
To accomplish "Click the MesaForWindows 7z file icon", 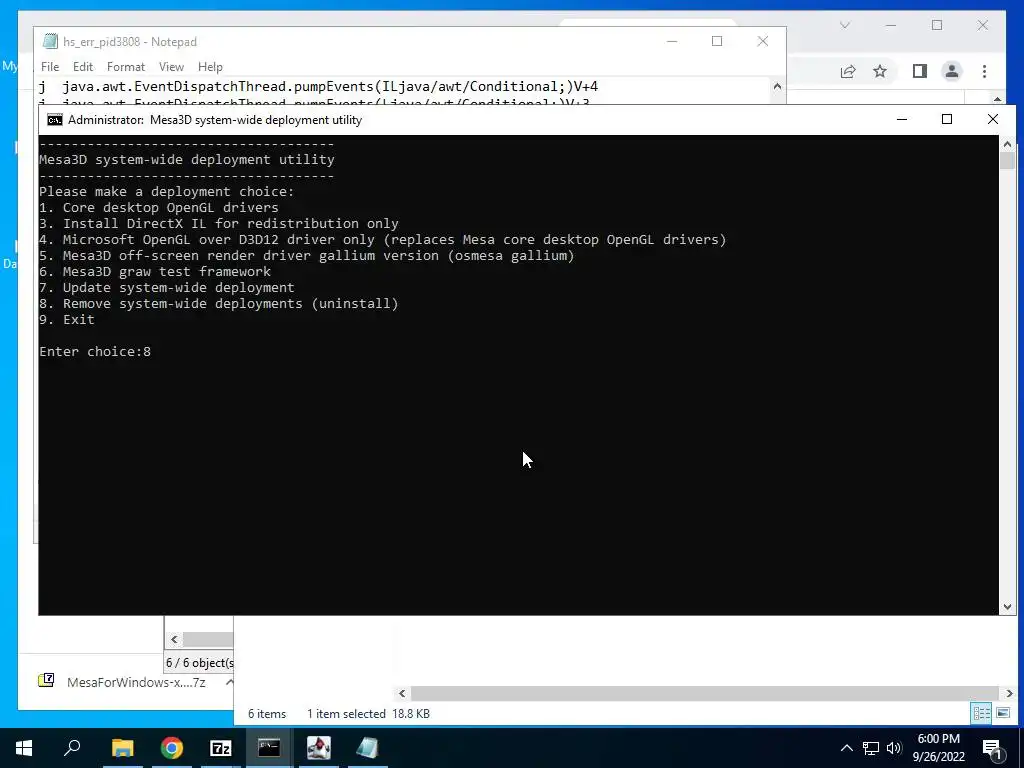I will point(46,681).
